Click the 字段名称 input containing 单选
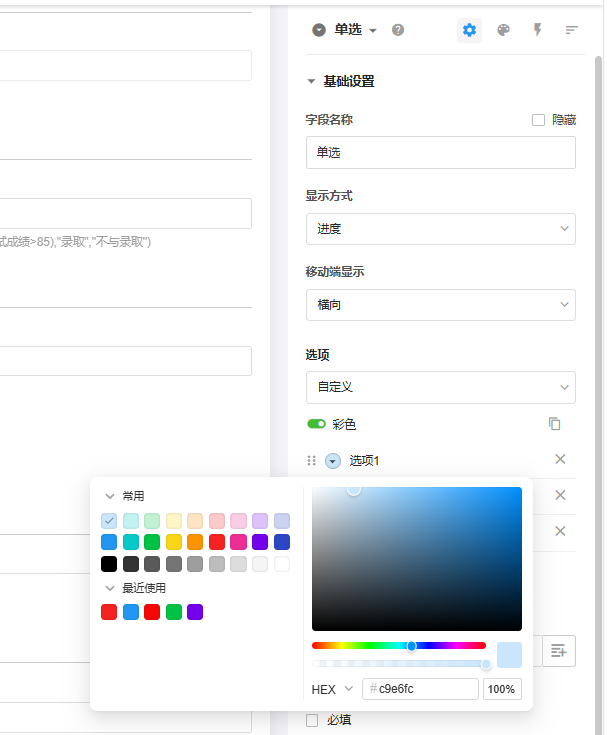Image resolution: width=607 pixels, height=735 pixels. (440, 153)
